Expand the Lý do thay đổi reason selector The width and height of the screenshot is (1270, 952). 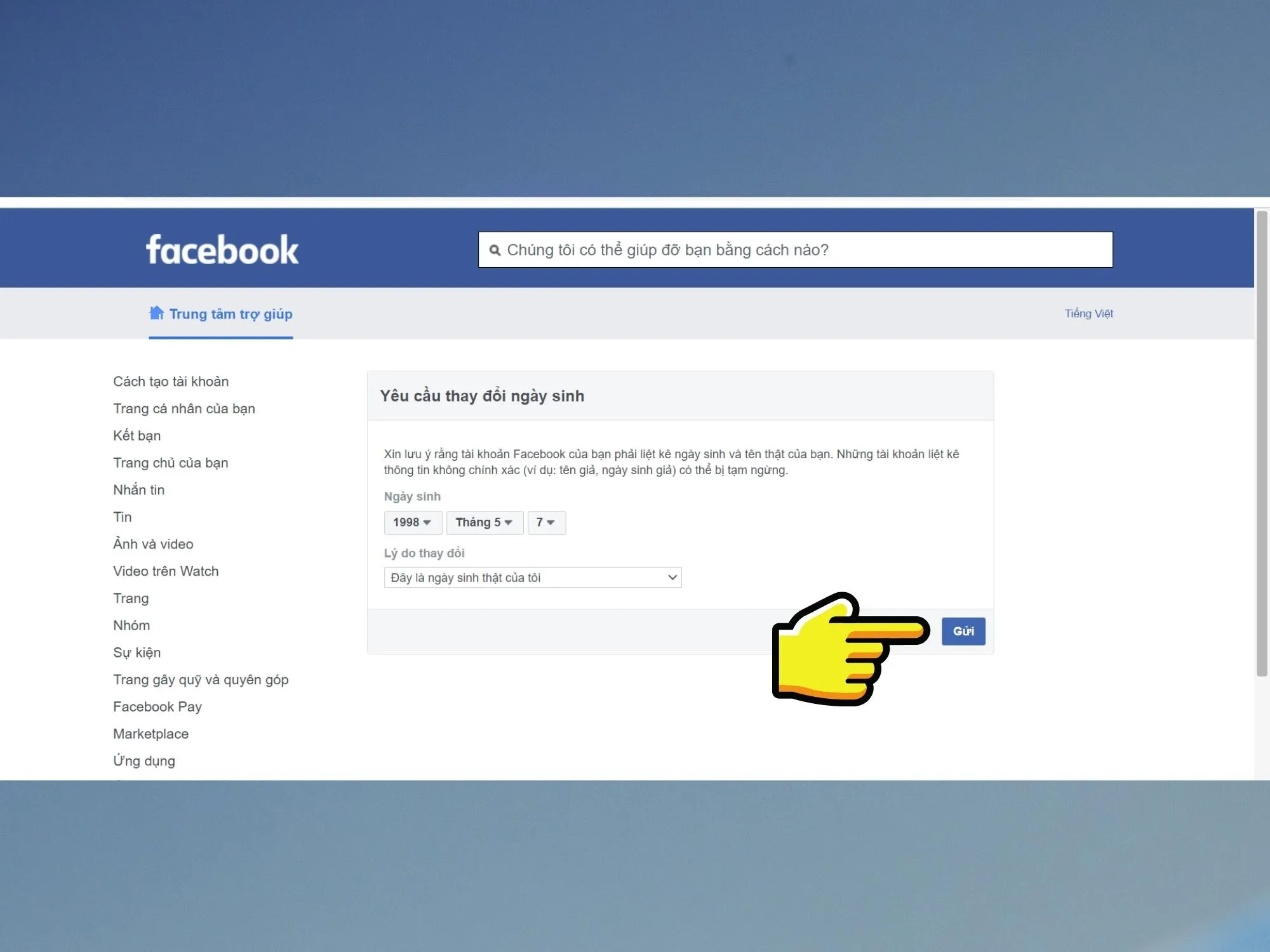[x=532, y=578]
